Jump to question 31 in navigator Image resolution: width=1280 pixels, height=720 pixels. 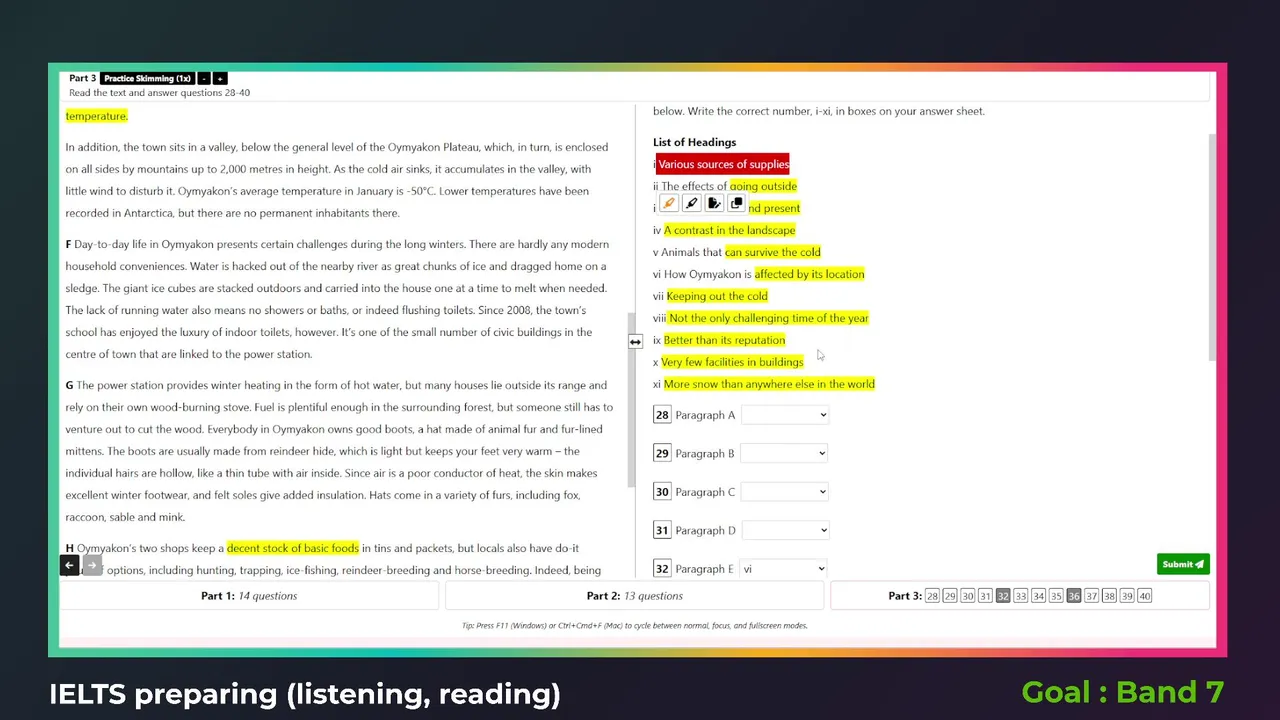tap(985, 596)
